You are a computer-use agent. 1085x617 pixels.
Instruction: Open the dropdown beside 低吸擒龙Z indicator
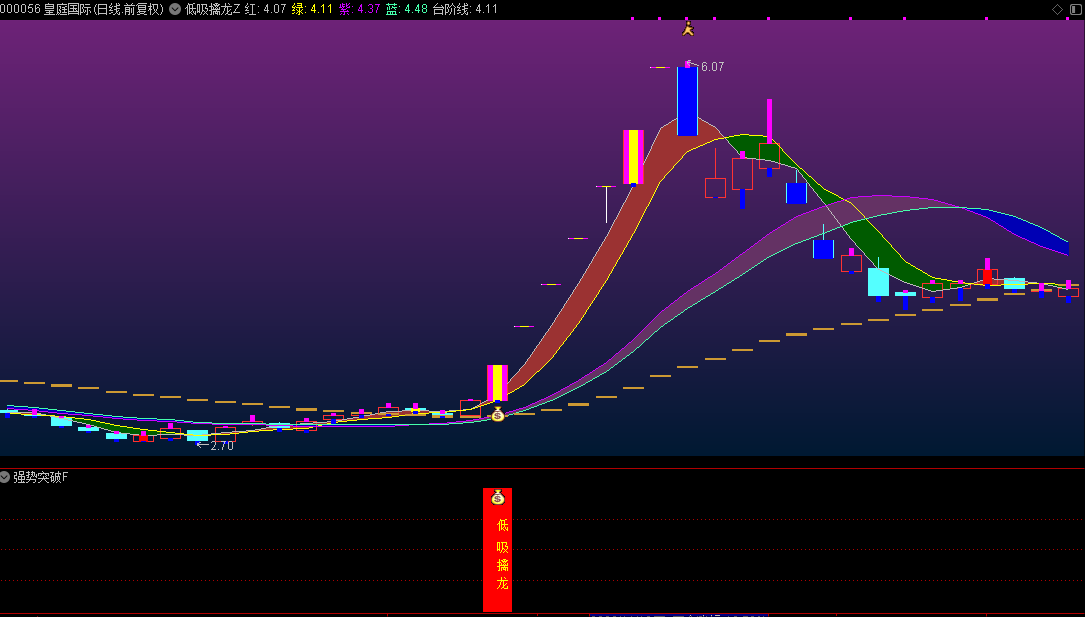(175, 9)
